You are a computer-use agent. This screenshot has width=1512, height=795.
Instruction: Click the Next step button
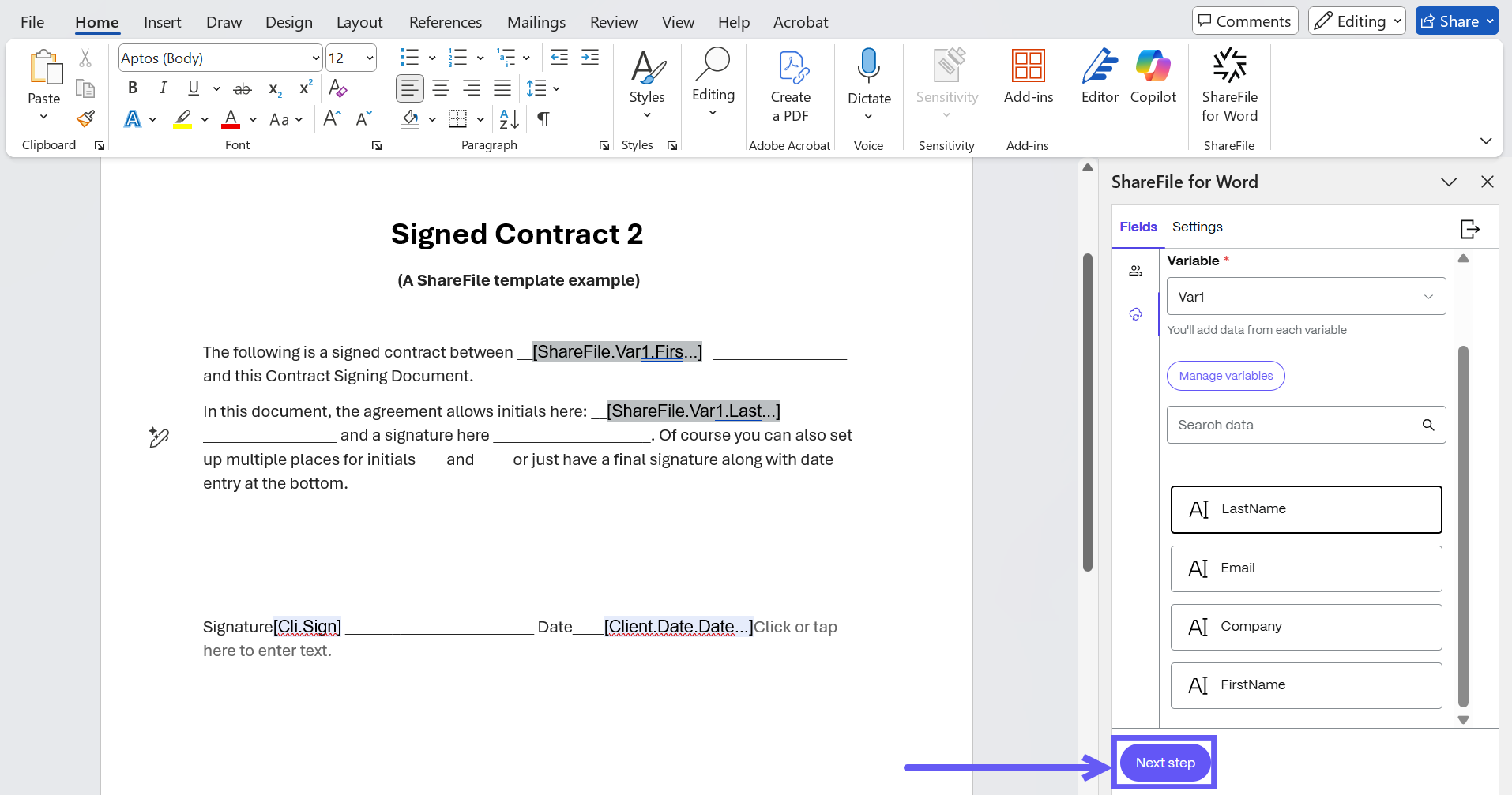[x=1164, y=763]
